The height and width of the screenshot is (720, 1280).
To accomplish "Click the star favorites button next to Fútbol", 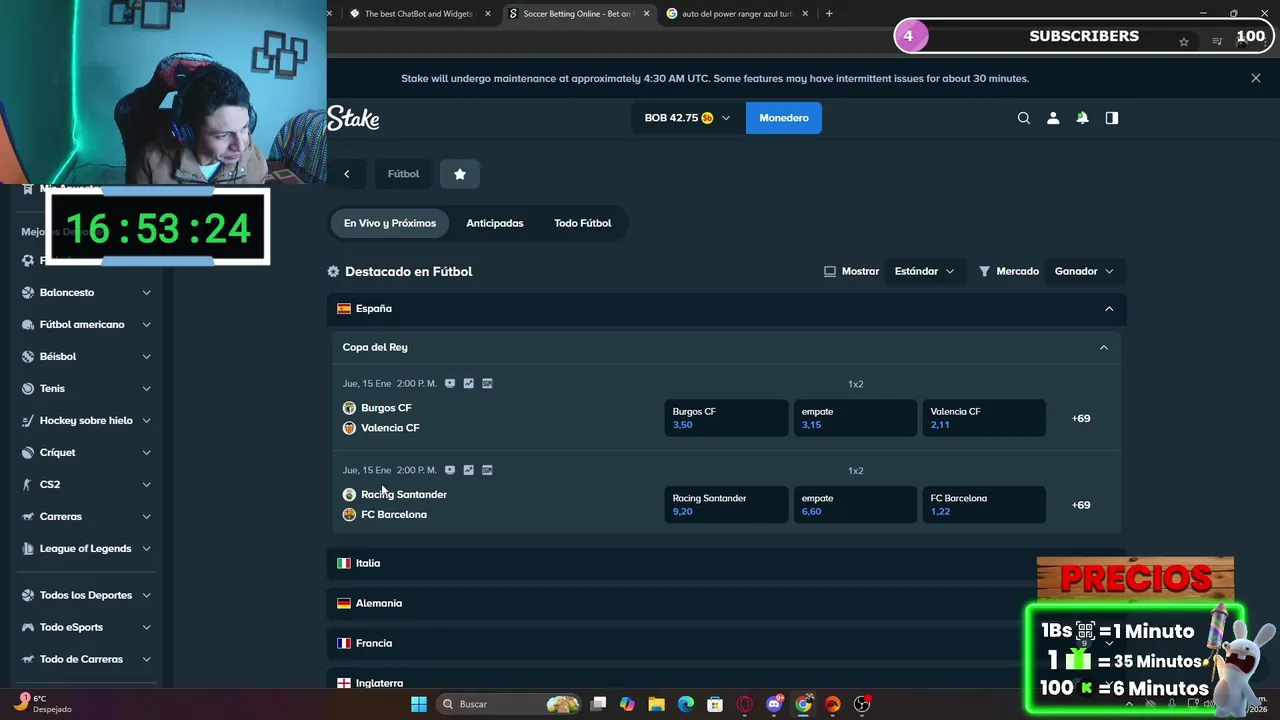I will pyautogui.click(x=460, y=174).
